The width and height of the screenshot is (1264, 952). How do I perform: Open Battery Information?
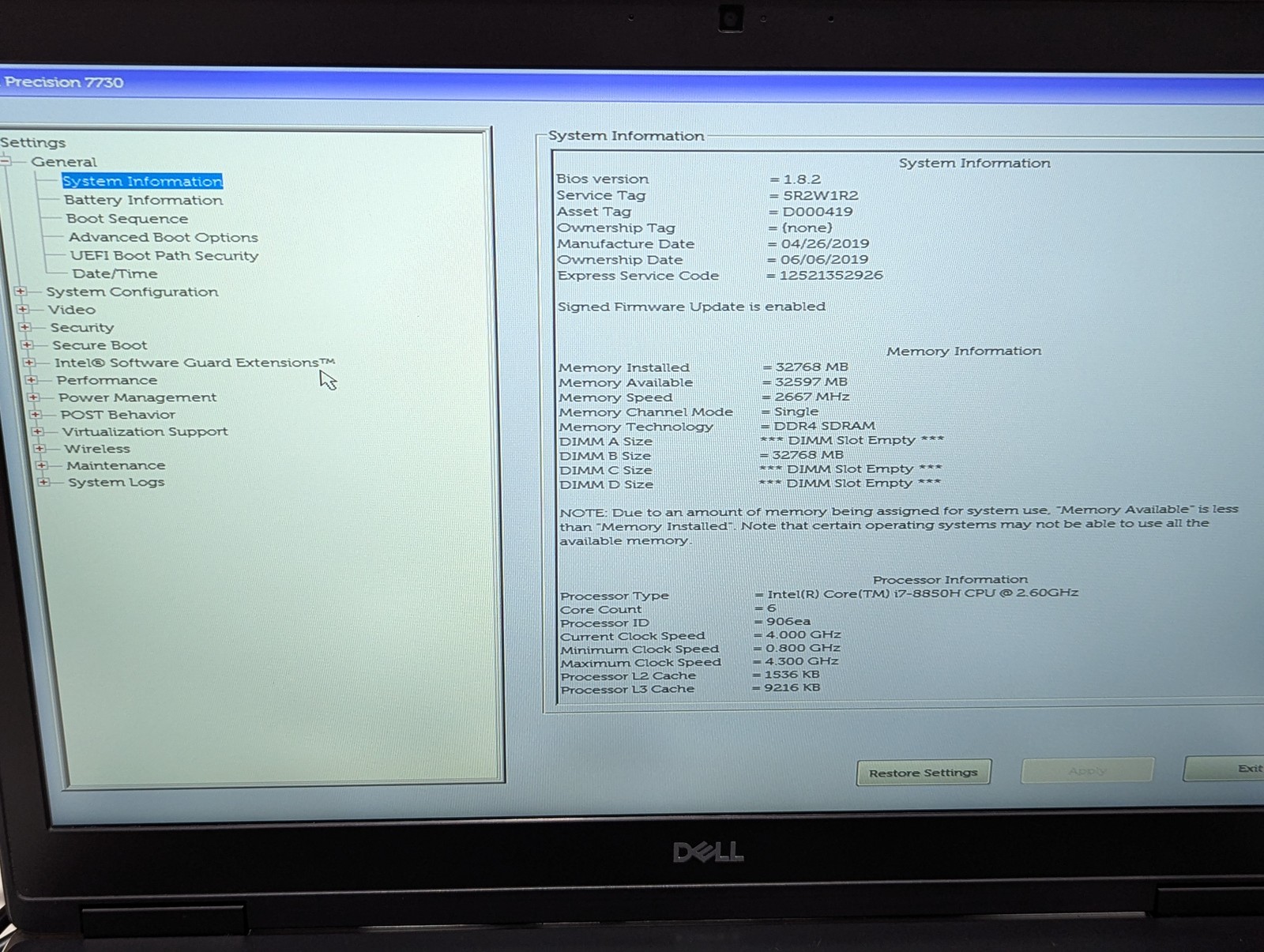coord(143,200)
